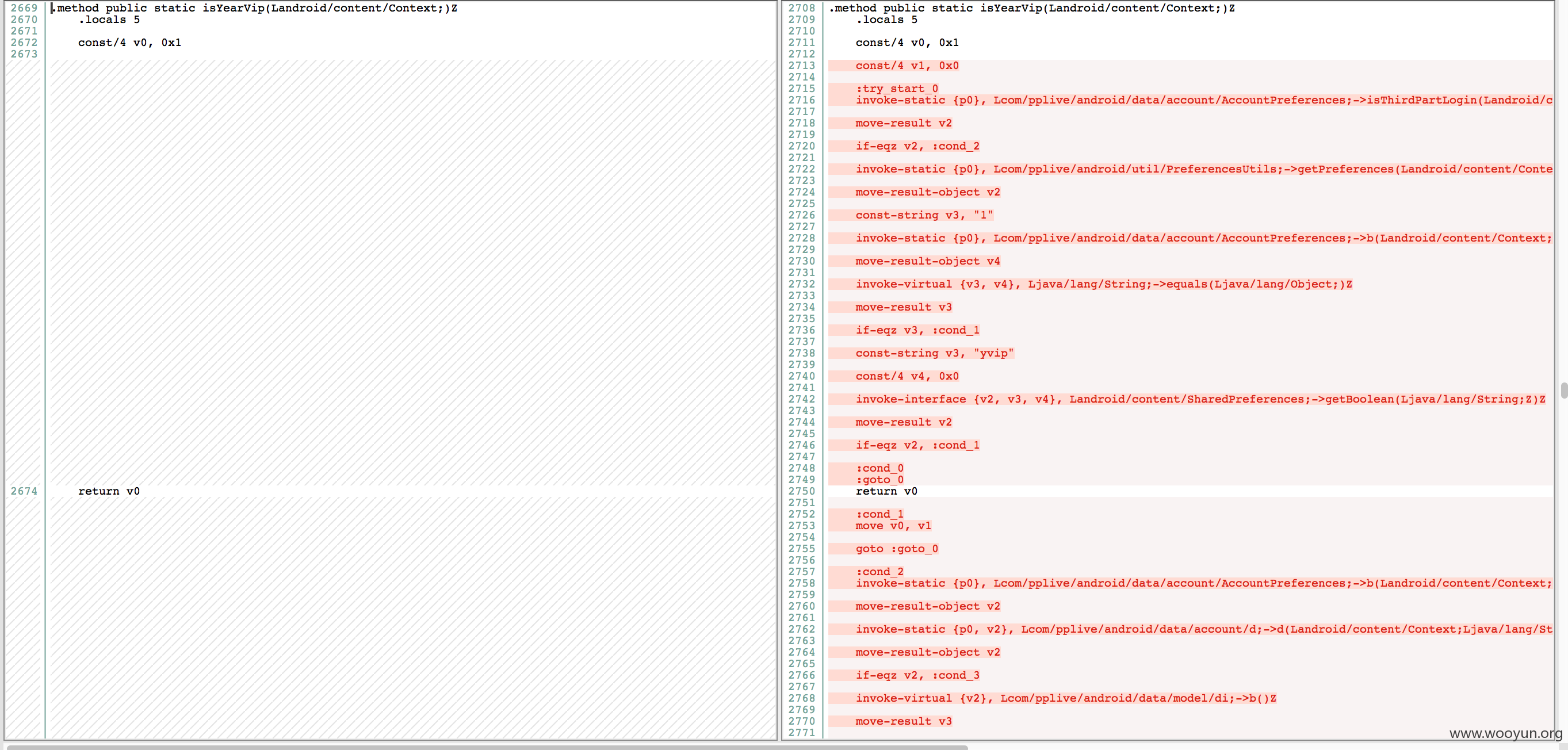Click 'move-result v2' on line 2718
Screen dimensions: 1568x750
coord(903,124)
